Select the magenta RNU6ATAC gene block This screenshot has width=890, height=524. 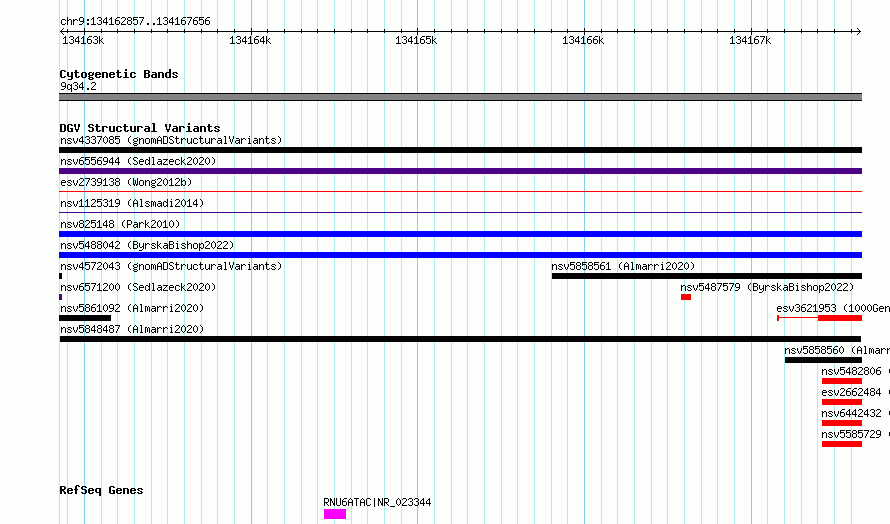335,514
